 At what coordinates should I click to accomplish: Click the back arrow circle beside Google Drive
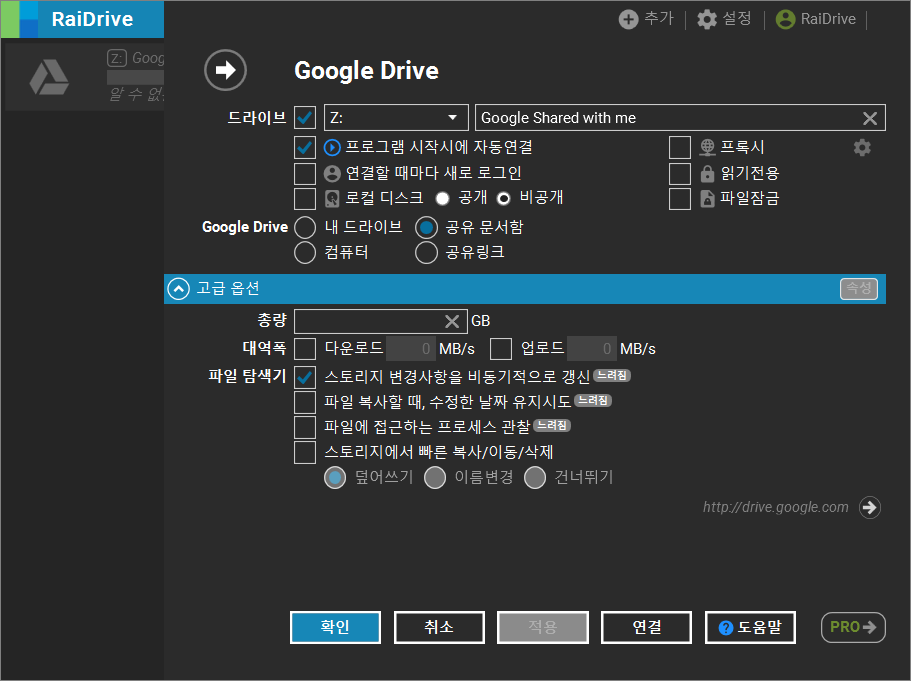(x=225, y=70)
